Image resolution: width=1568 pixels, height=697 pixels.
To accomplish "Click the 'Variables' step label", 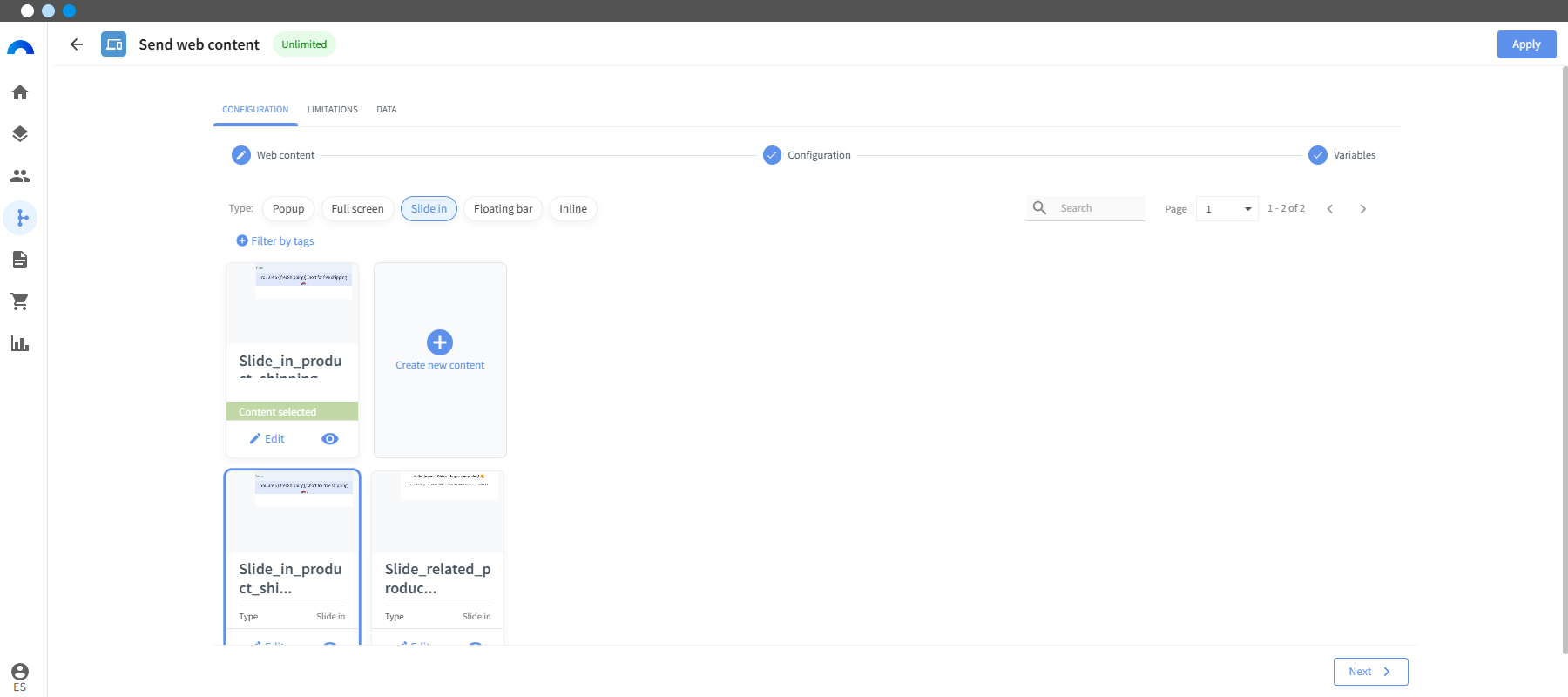I will pos(1355,155).
